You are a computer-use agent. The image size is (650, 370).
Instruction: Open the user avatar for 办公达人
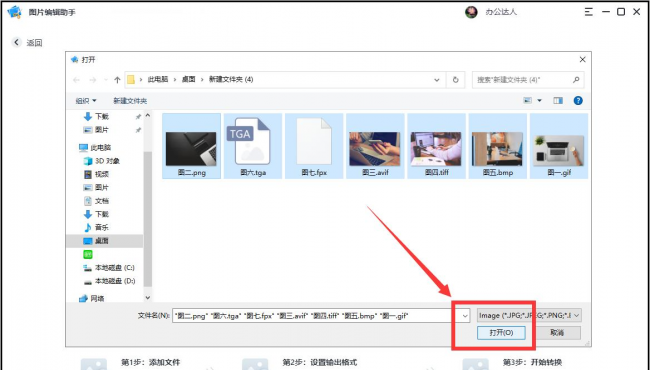point(471,12)
